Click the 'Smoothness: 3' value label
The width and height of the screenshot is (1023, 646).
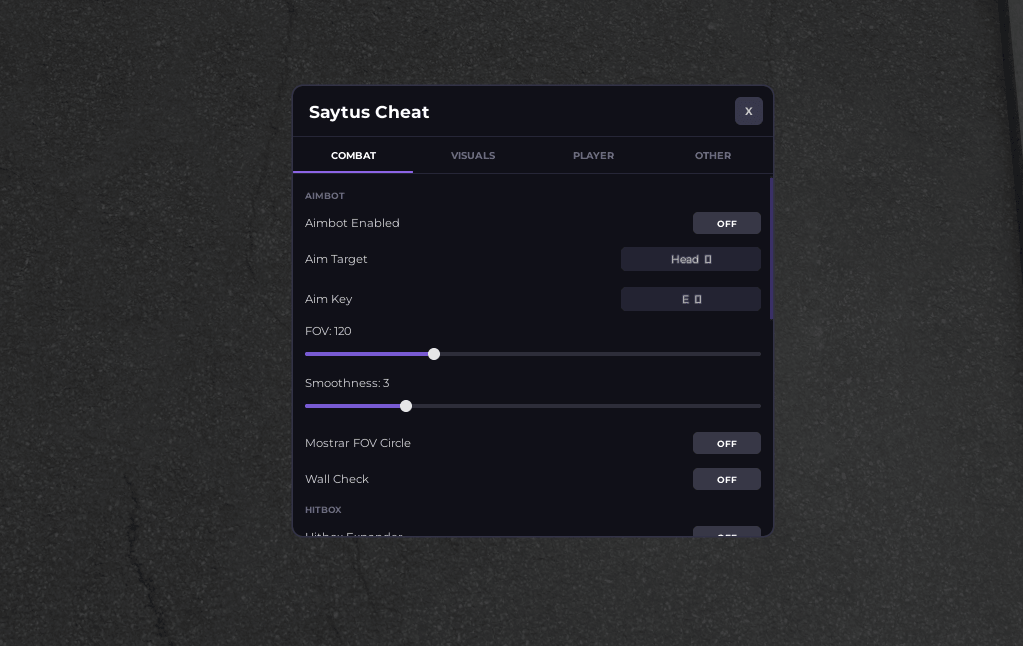coord(346,383)
